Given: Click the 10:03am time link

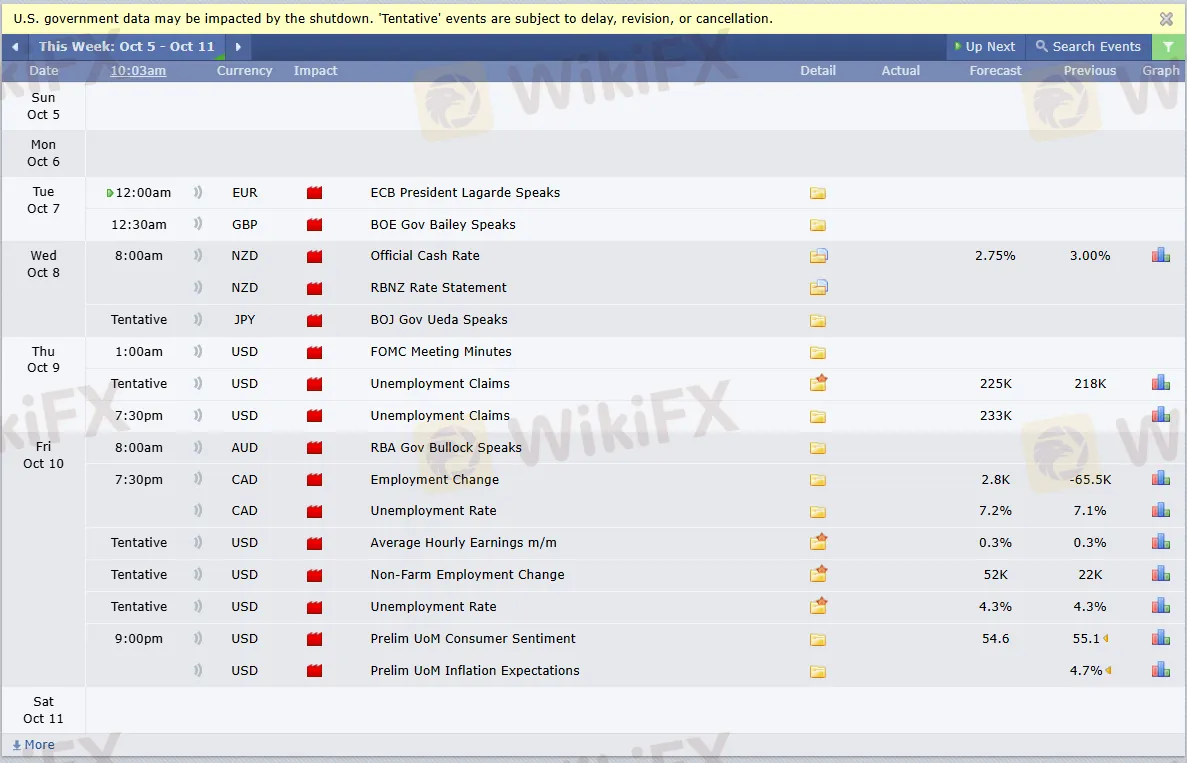Looking at the screenshot, I should (138, 71).
